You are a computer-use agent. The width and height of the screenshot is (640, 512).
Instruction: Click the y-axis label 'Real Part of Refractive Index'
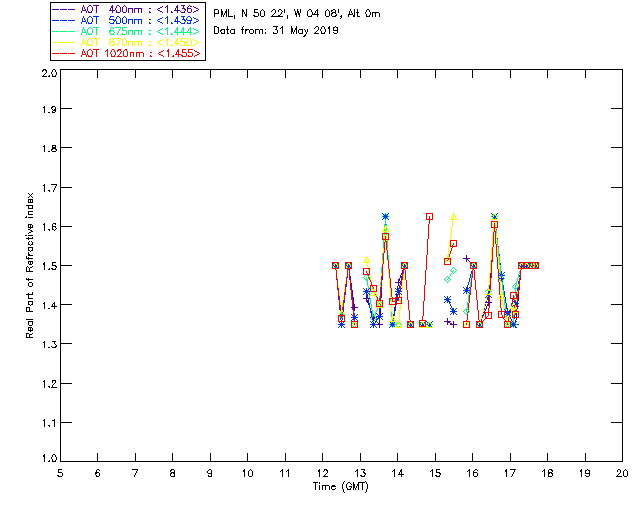click(x=29, y=265)
